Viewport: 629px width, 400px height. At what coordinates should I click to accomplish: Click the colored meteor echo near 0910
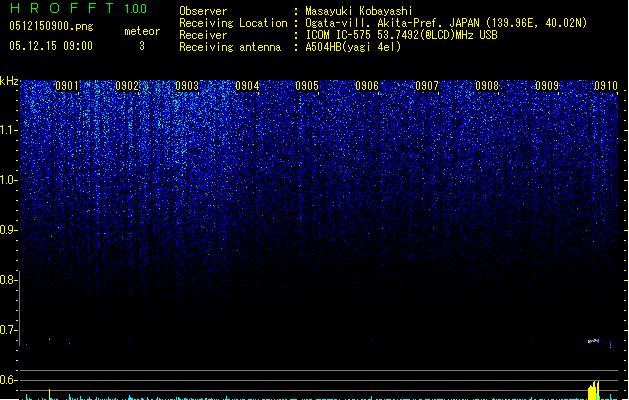coord(594,341)
